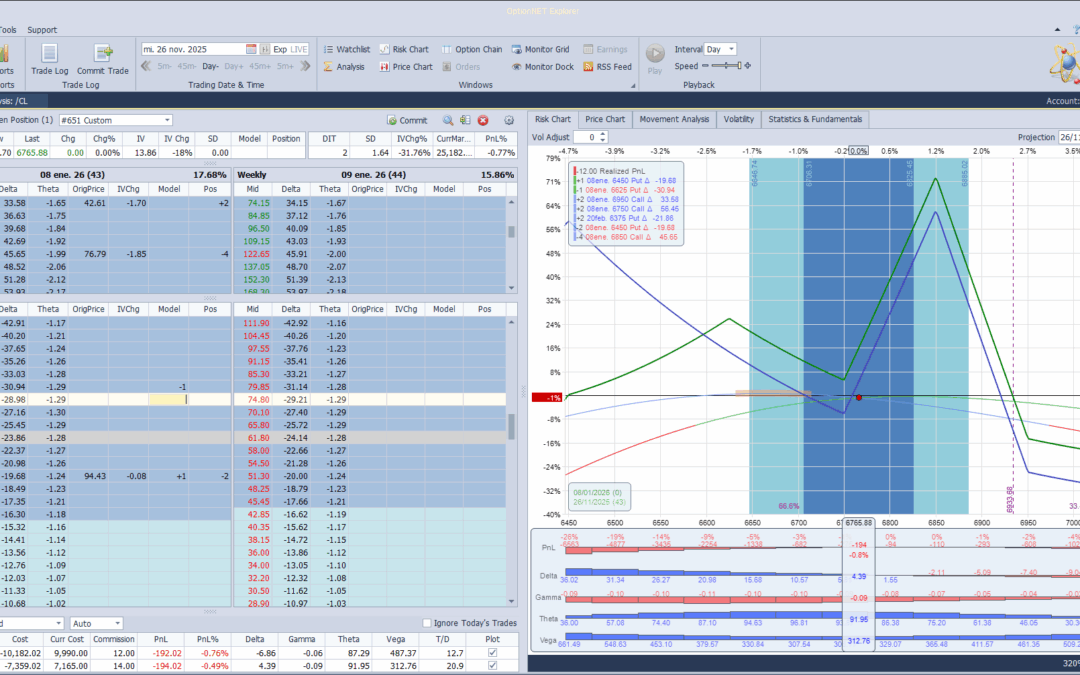1080x675 pixels.
Task: Open the Interval Day dropdown
Action: coord(731,49)
